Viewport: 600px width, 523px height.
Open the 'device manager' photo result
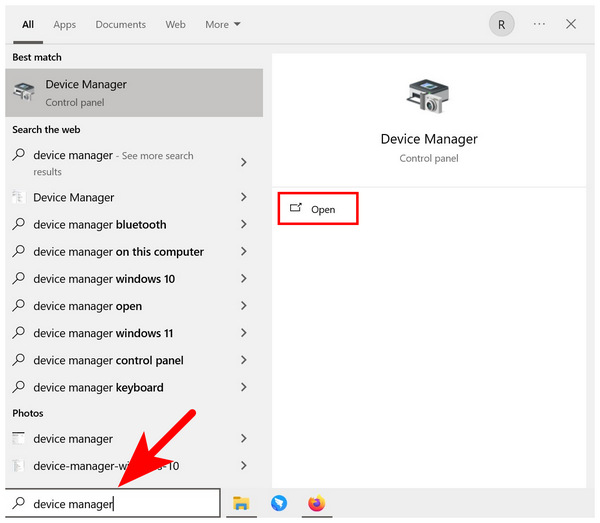(x=134, y=438)
